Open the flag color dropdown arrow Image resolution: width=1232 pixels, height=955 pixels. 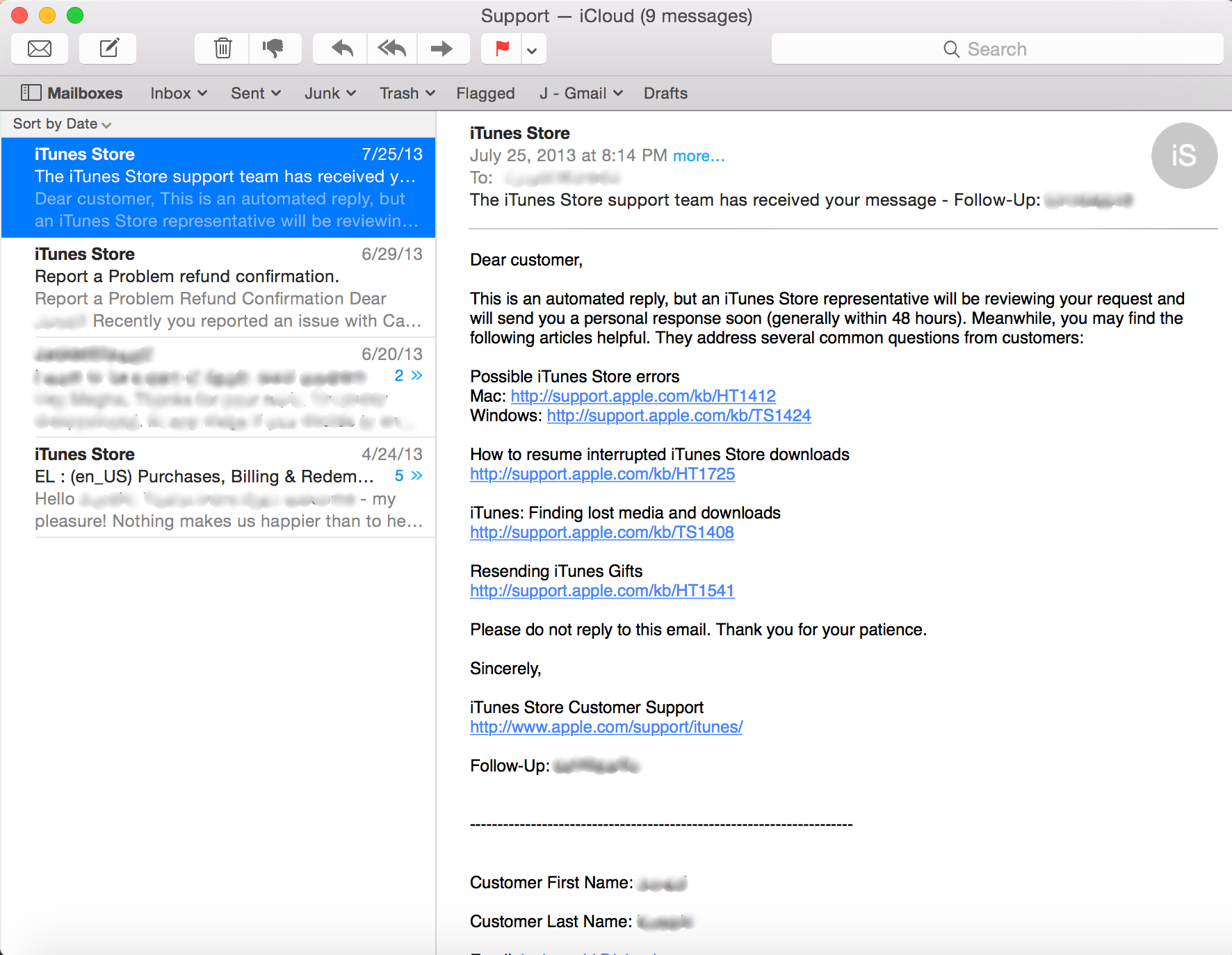coord(533,49)
